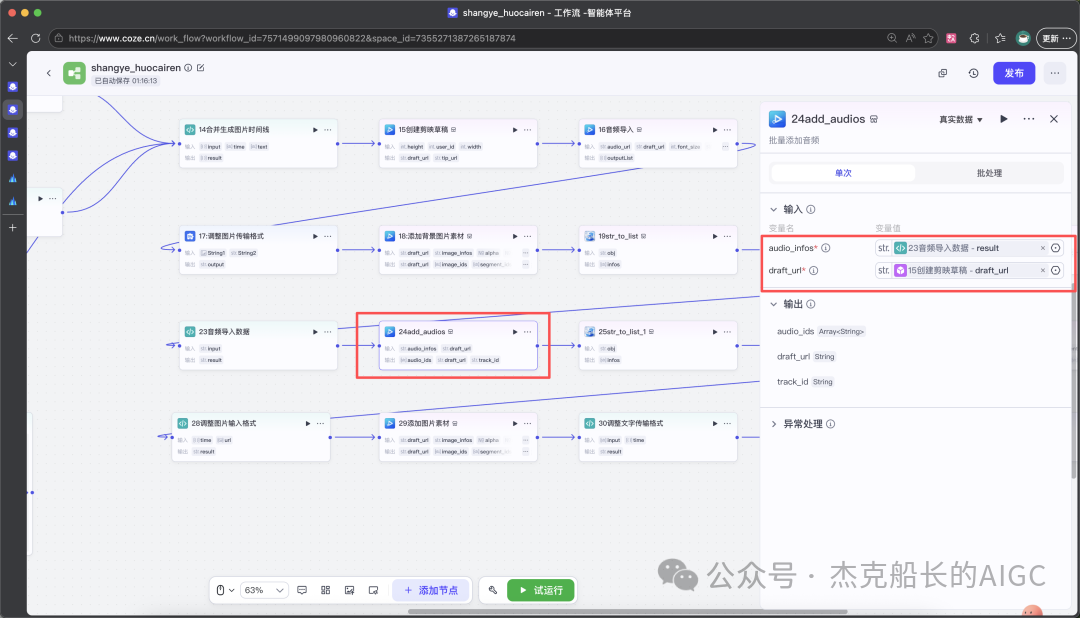Collapse the 输入 section
Screen dimensions: 1080x618
click(x=773, y=209)
